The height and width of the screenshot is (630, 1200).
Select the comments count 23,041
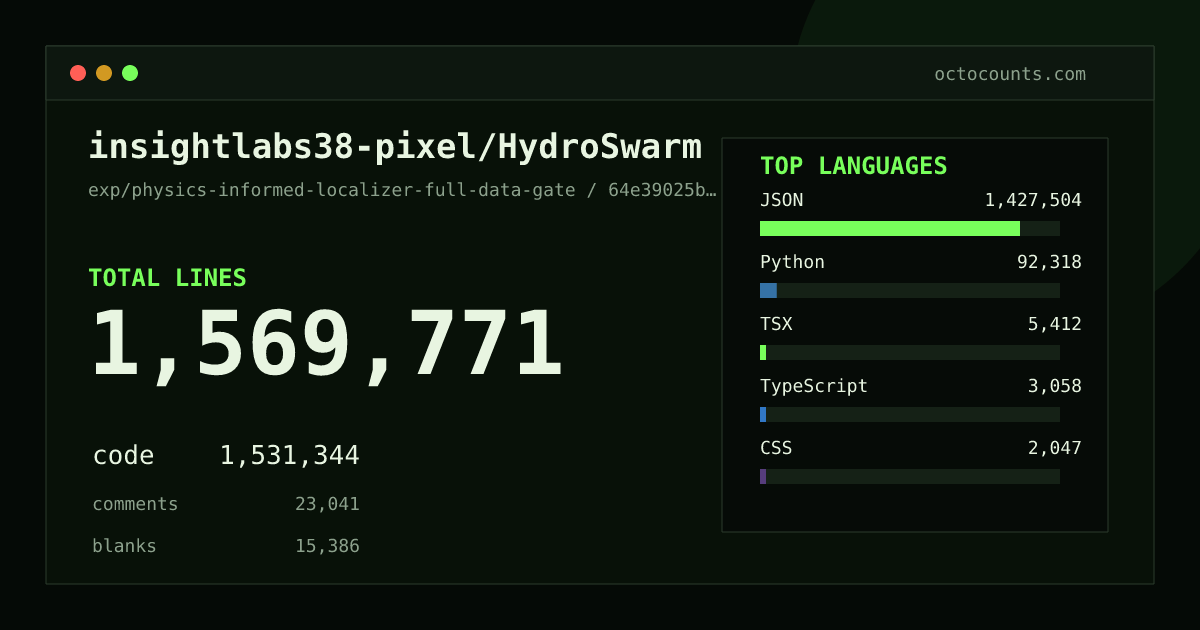click(327, 504)
